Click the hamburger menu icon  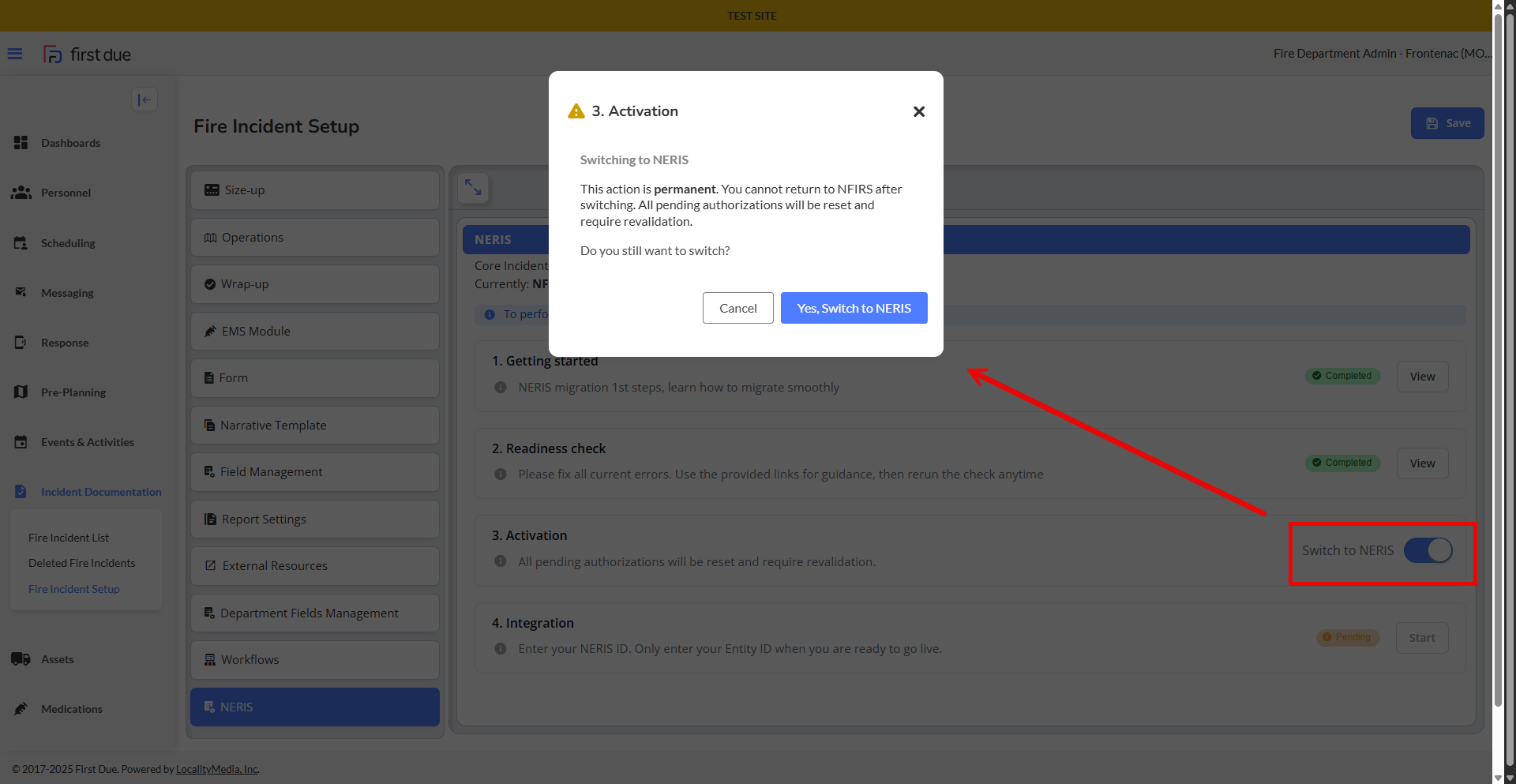(x=15, y=54)
